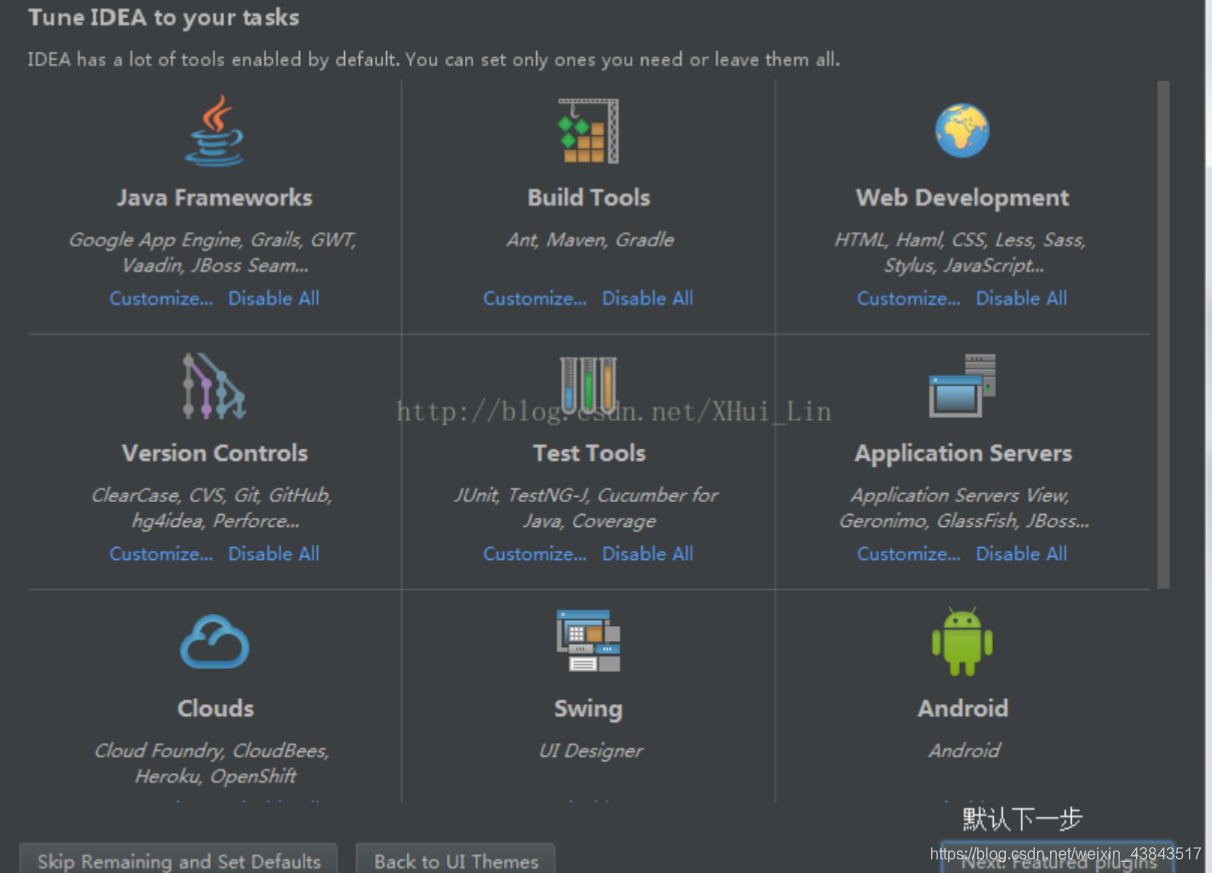Screen dimensions: 1212x873
Task: Open Customize for Web Development
Action: [x=909, y=298]
